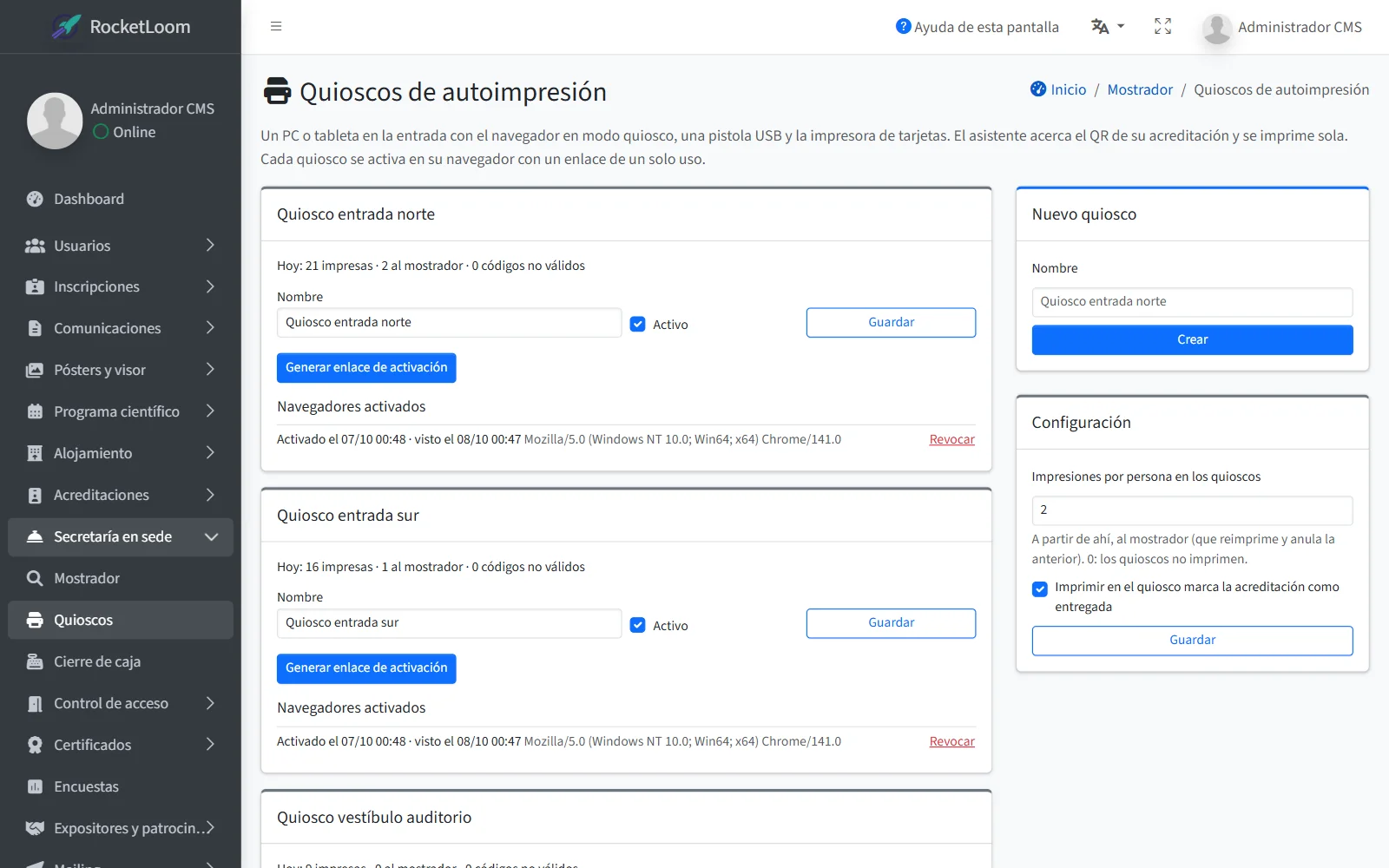
Task: Click the Comunicaciones document icon
Action: coord(35,328)
